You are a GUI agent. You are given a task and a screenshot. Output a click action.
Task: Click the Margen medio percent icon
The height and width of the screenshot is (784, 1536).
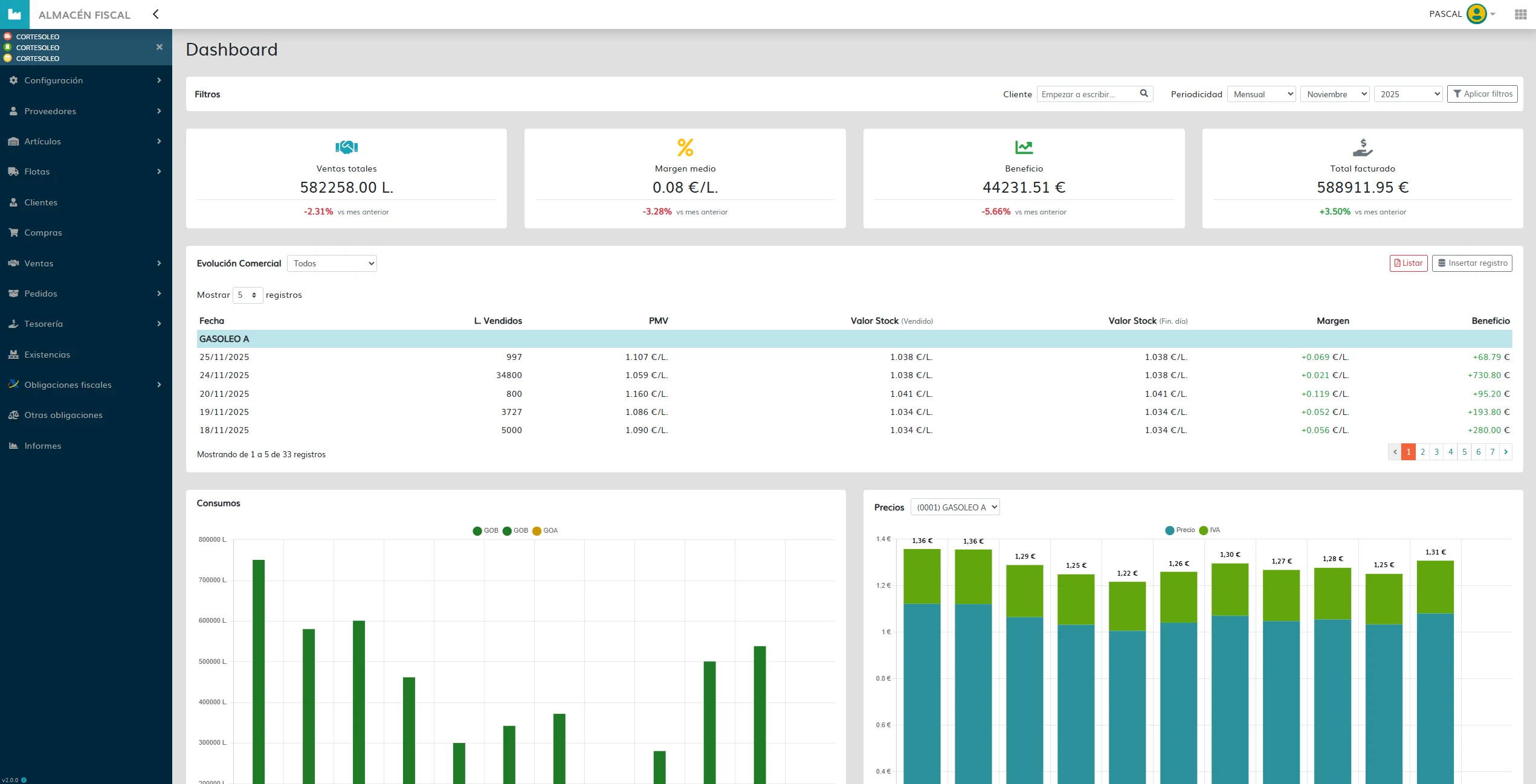tap(685, 147)
